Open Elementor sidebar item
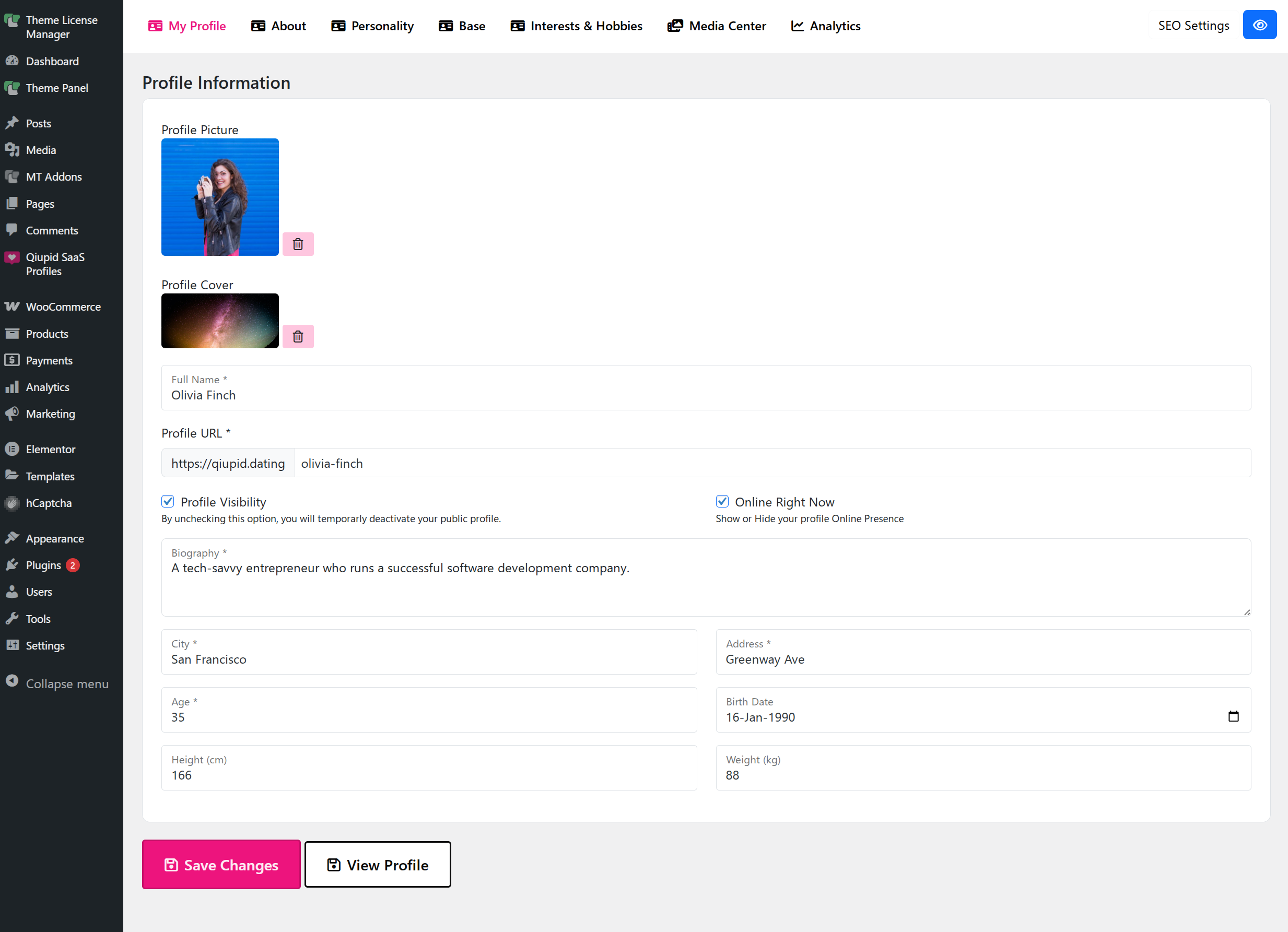The image size is (1288, 932). click(x=50, y=449)
